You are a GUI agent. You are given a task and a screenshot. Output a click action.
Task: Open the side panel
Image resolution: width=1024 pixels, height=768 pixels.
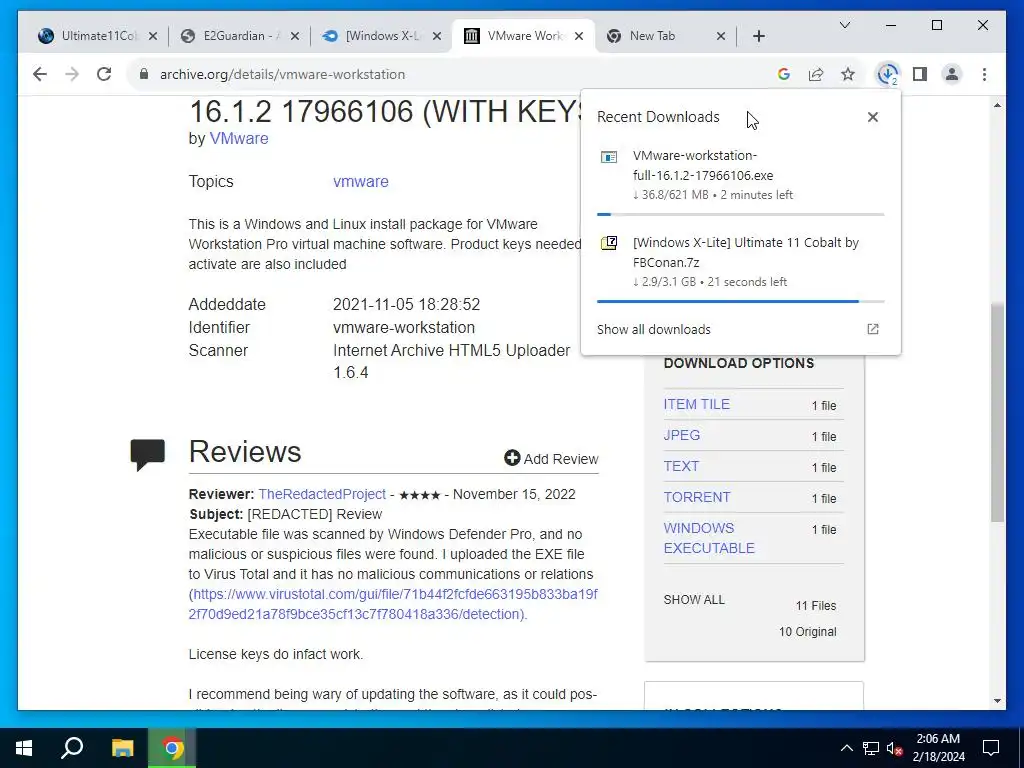[920, 74]
